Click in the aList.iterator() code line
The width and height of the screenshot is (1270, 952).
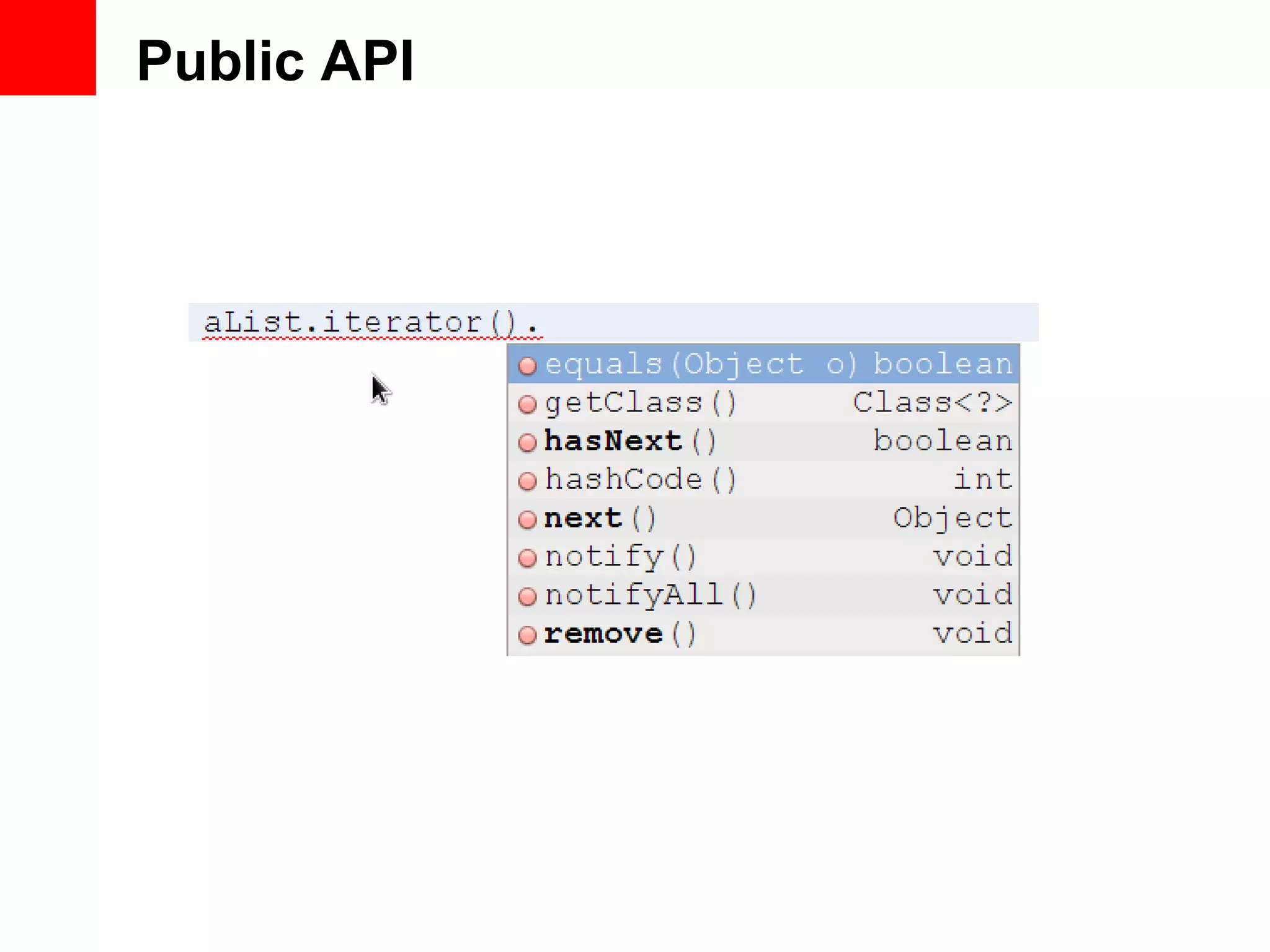pos(372,322)
